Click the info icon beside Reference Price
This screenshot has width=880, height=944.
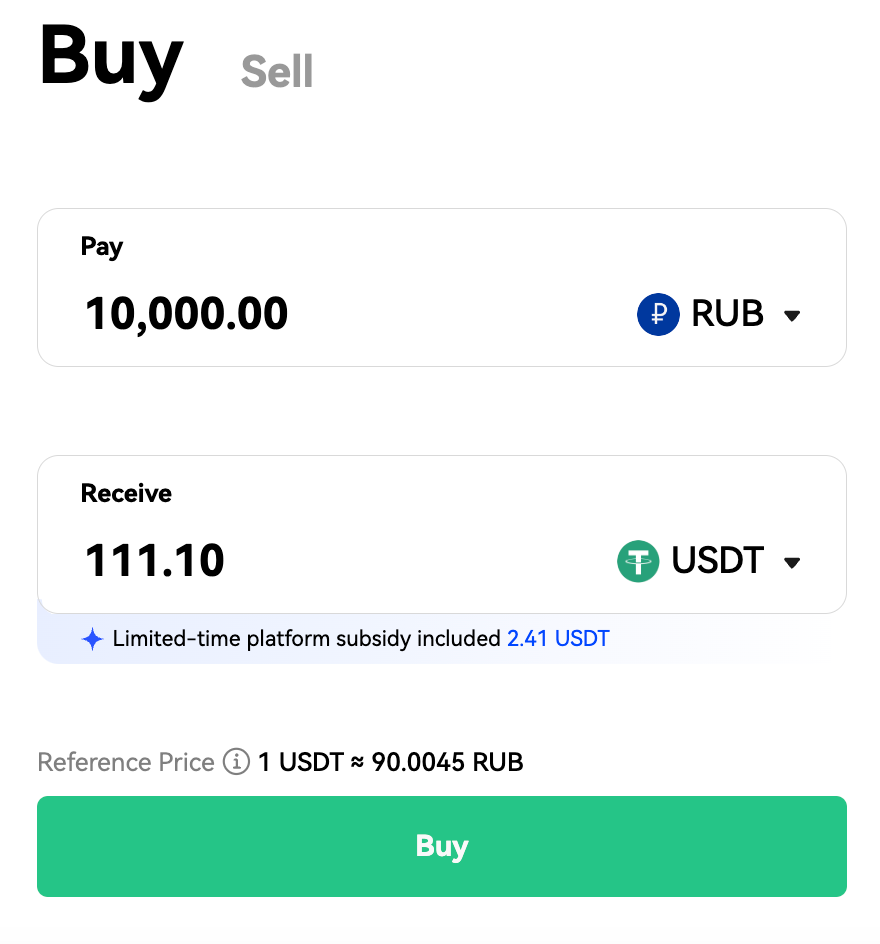pos(236,763)
